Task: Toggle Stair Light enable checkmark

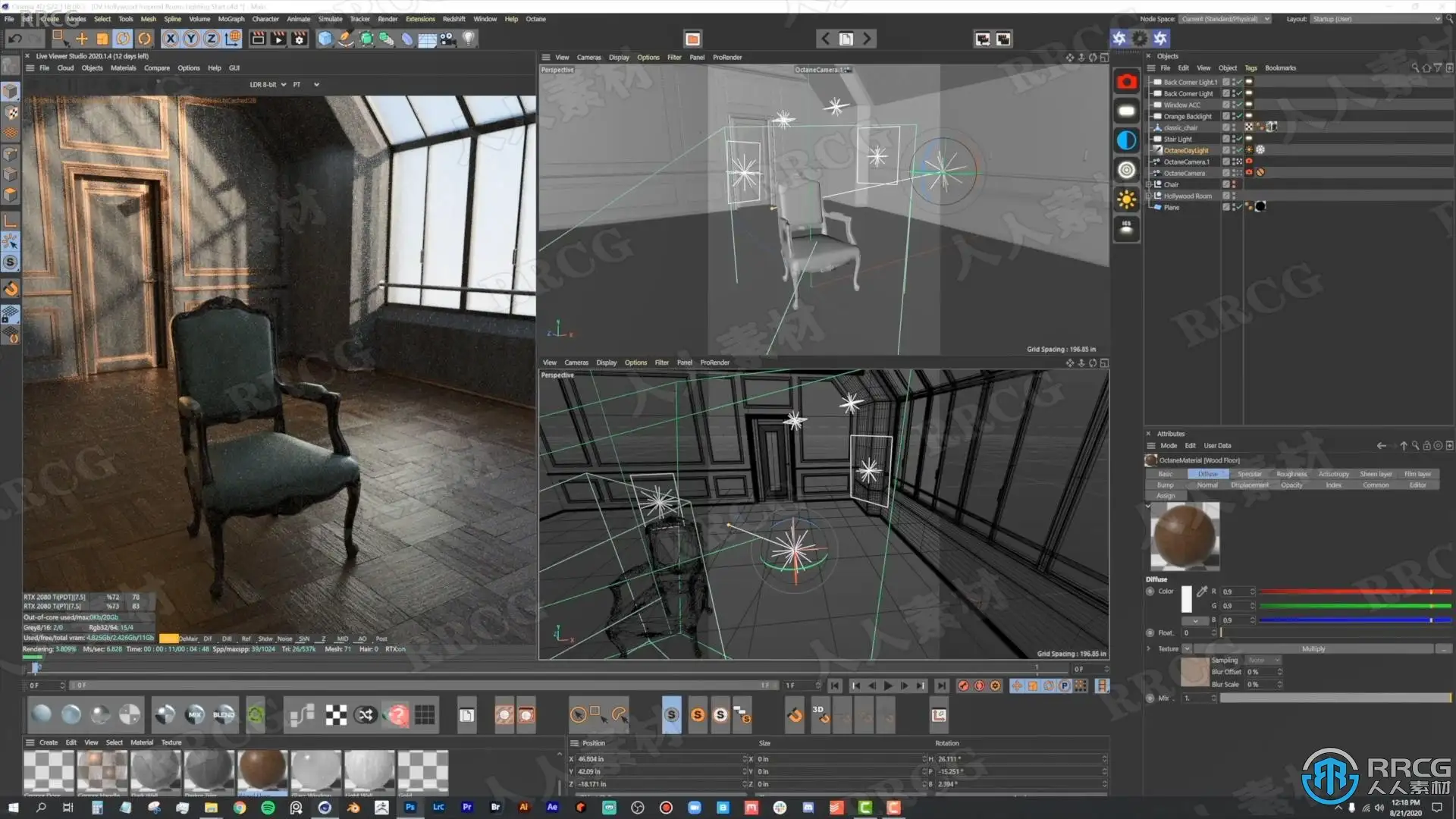Action: 1238,140
